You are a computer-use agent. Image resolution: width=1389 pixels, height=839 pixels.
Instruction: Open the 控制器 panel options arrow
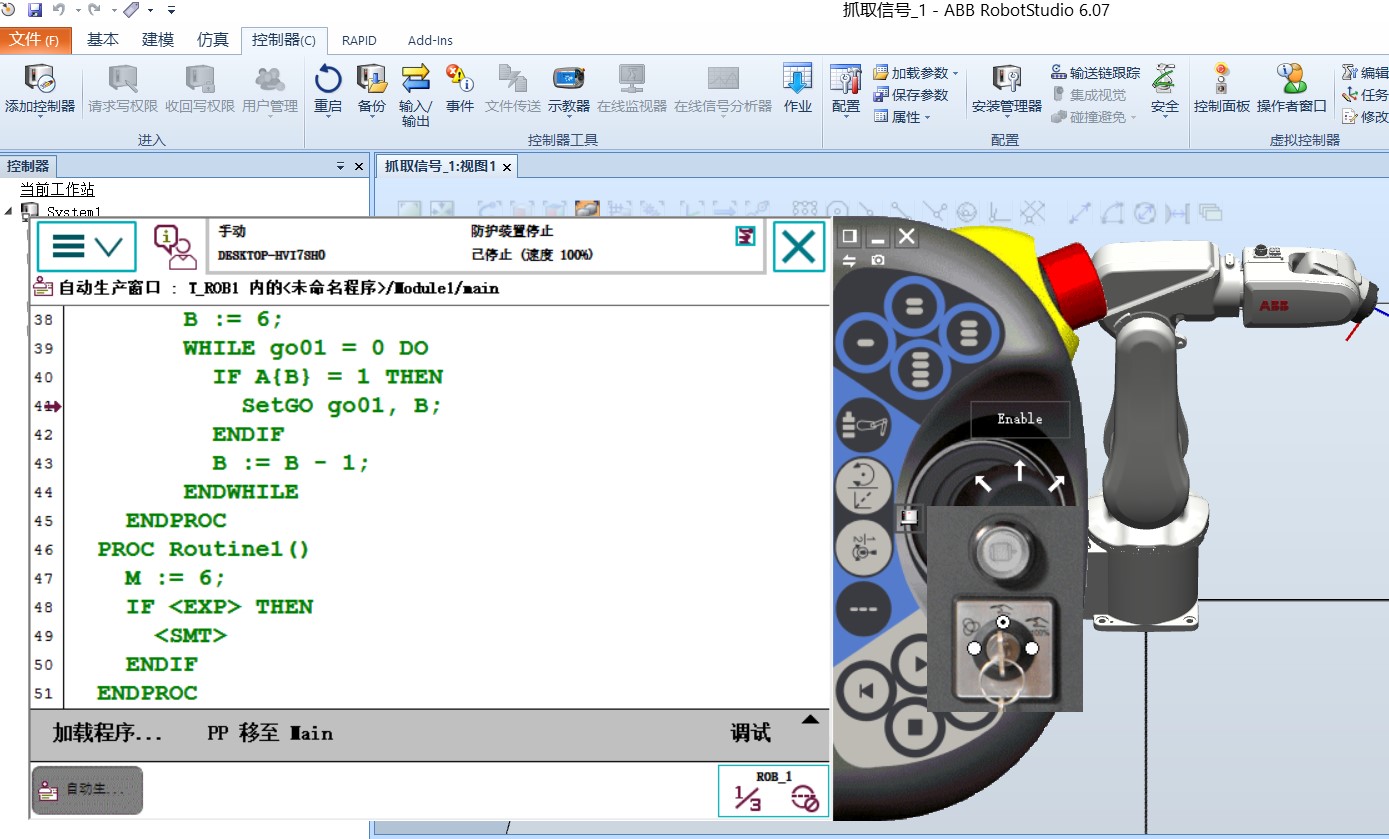(x=341, y=166)
